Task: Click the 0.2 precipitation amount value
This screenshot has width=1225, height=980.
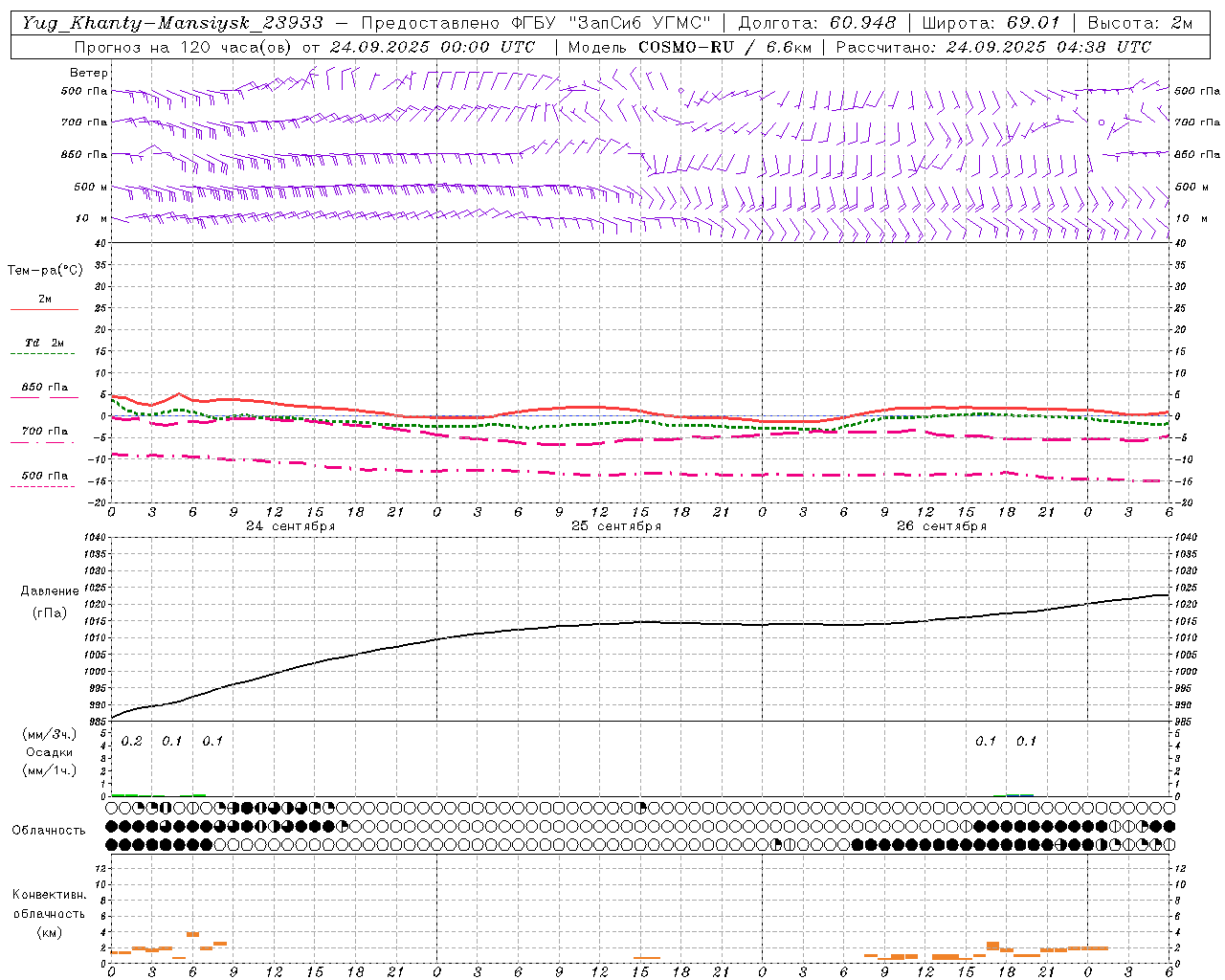Action: tap(132, 742)
